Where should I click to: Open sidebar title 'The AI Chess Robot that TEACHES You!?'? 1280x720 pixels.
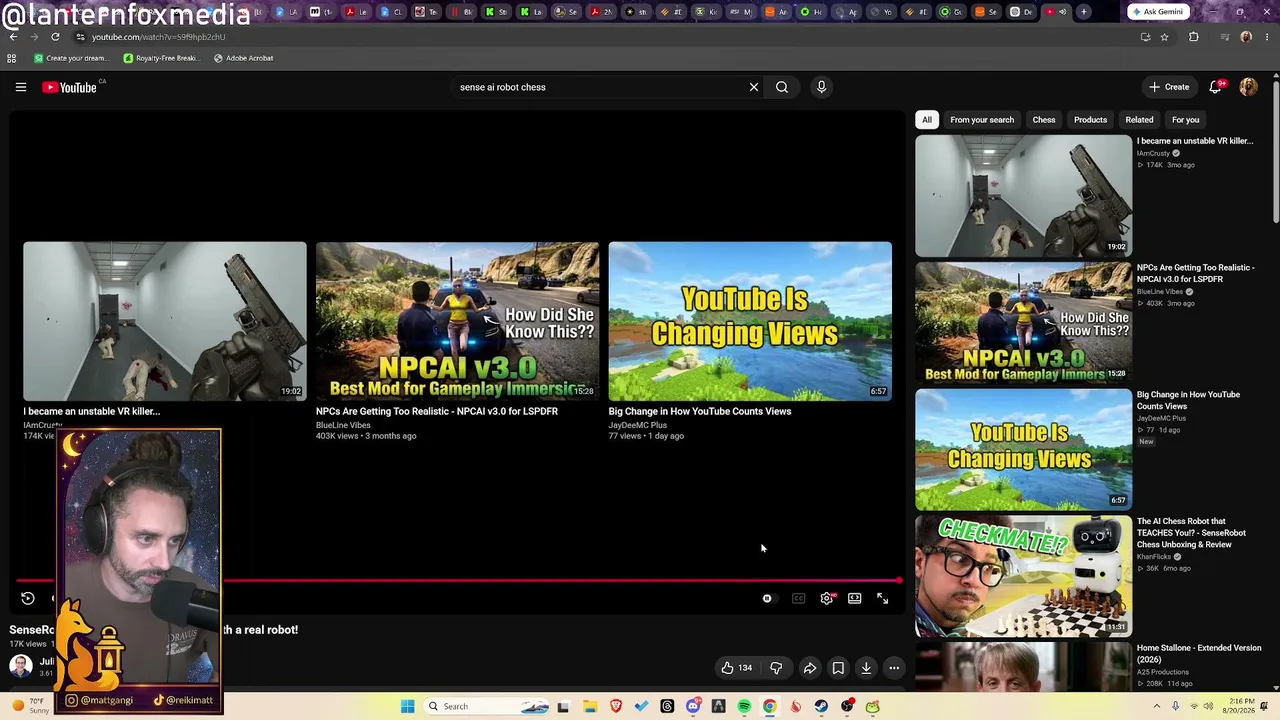click(1191, 533)
